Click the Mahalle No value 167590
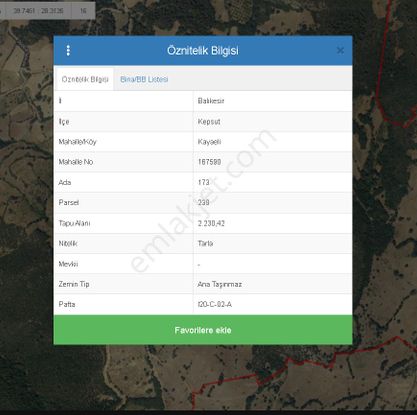This screenshot has width=417, height=415. pyautogui.click(x=209, y=162)
